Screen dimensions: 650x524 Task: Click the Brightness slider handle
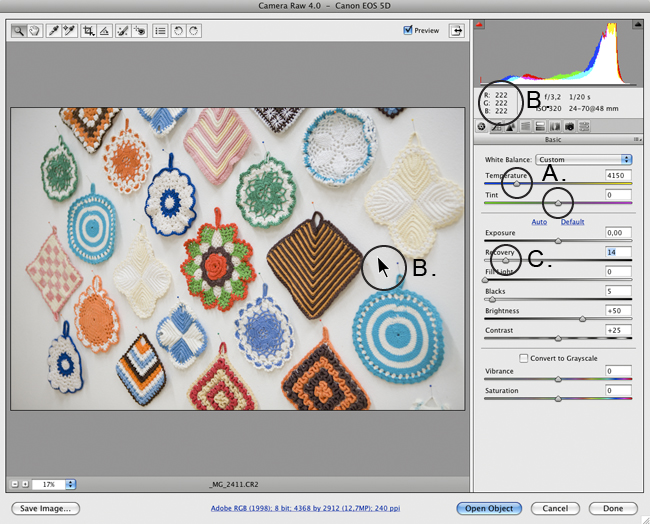pos(583,319)
